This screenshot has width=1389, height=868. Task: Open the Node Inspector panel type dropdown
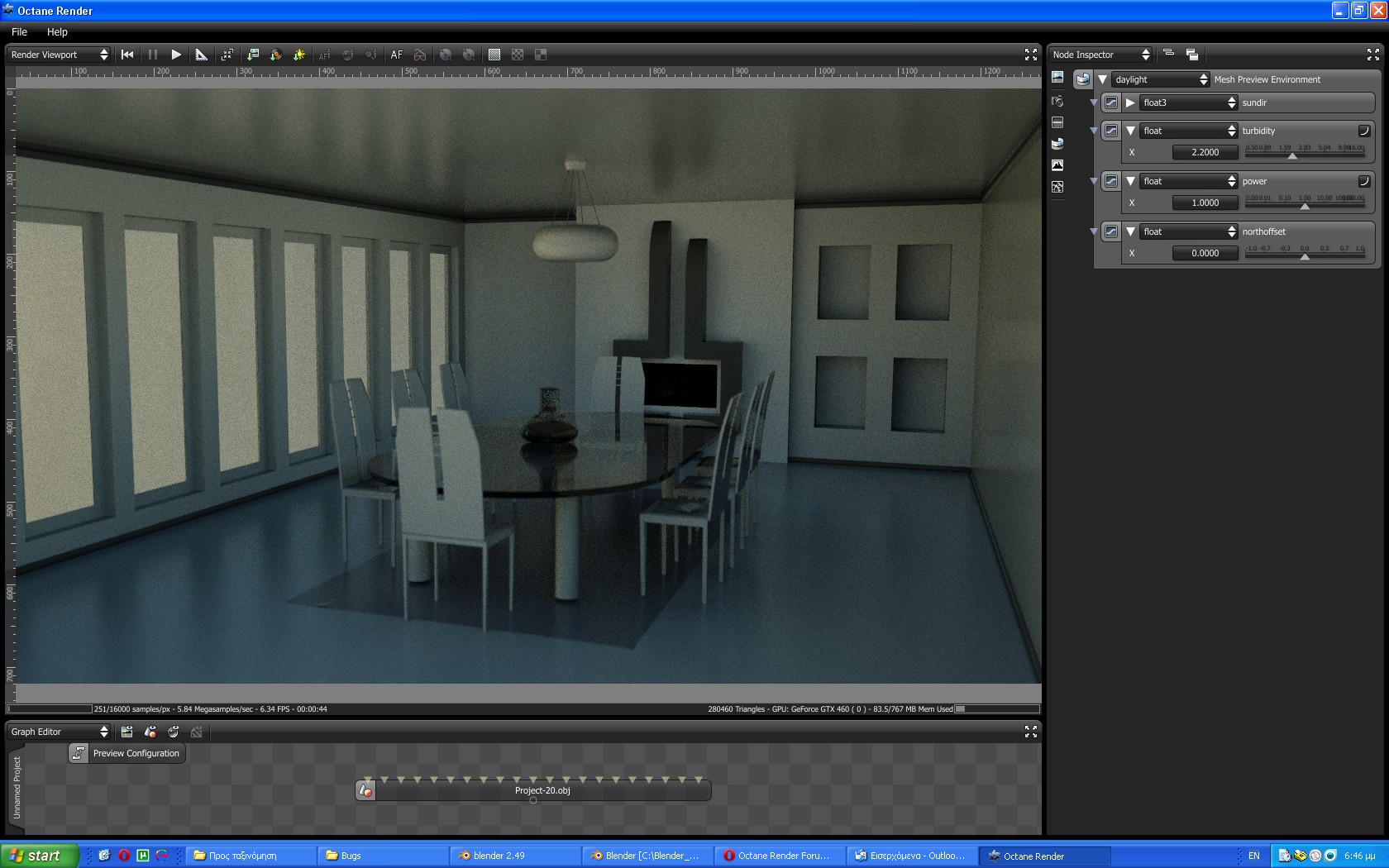[x=1100, y=55]
